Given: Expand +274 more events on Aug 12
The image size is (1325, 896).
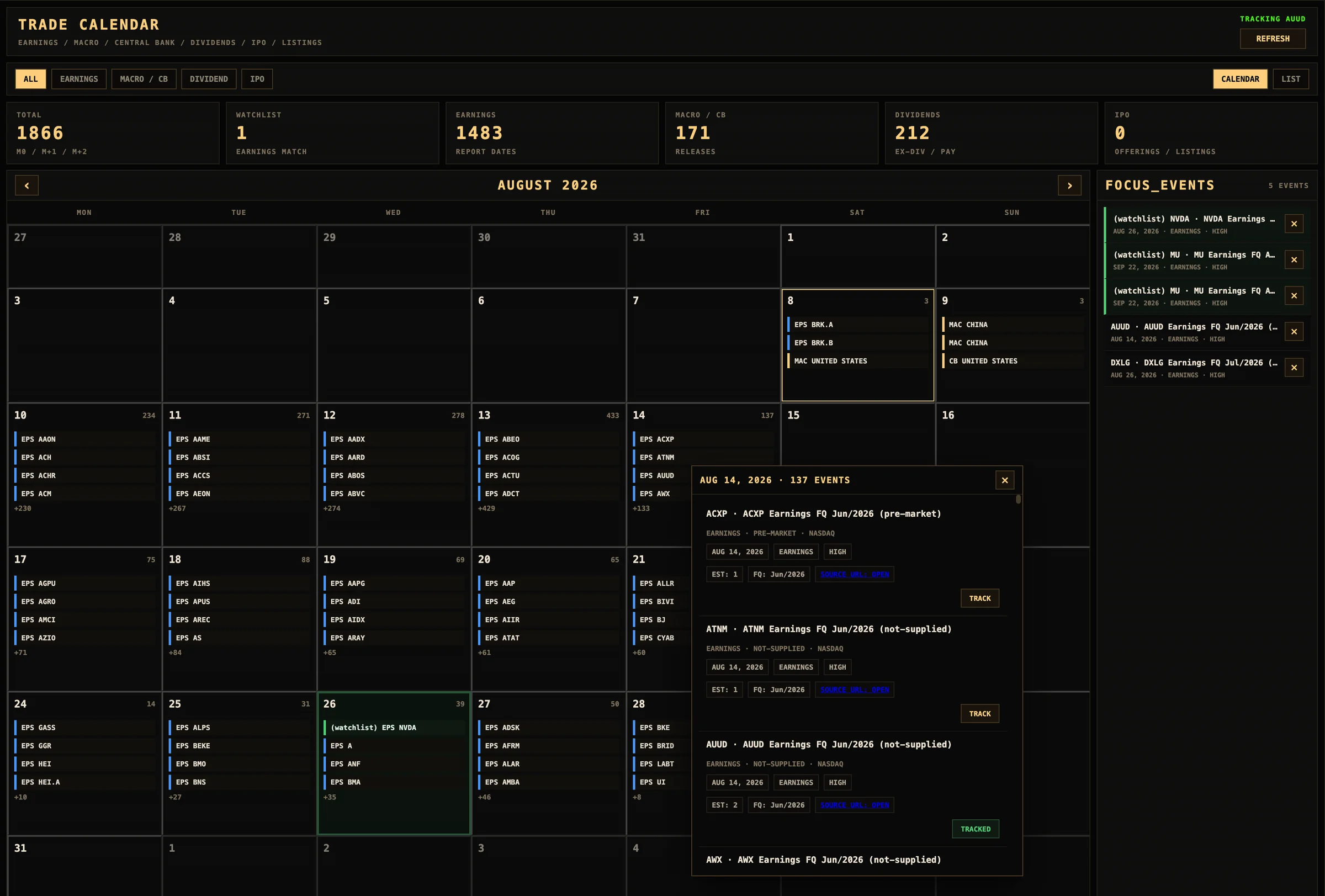Looking at the screenshot, I should [x=332, y=508].
